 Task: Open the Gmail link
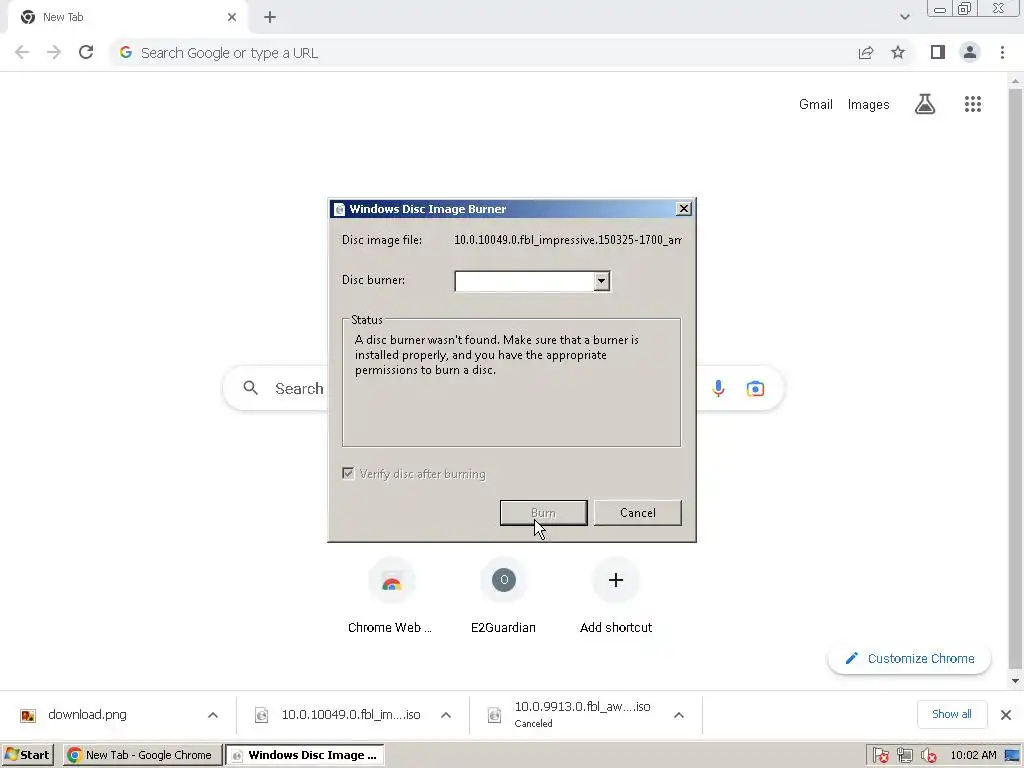816,104
